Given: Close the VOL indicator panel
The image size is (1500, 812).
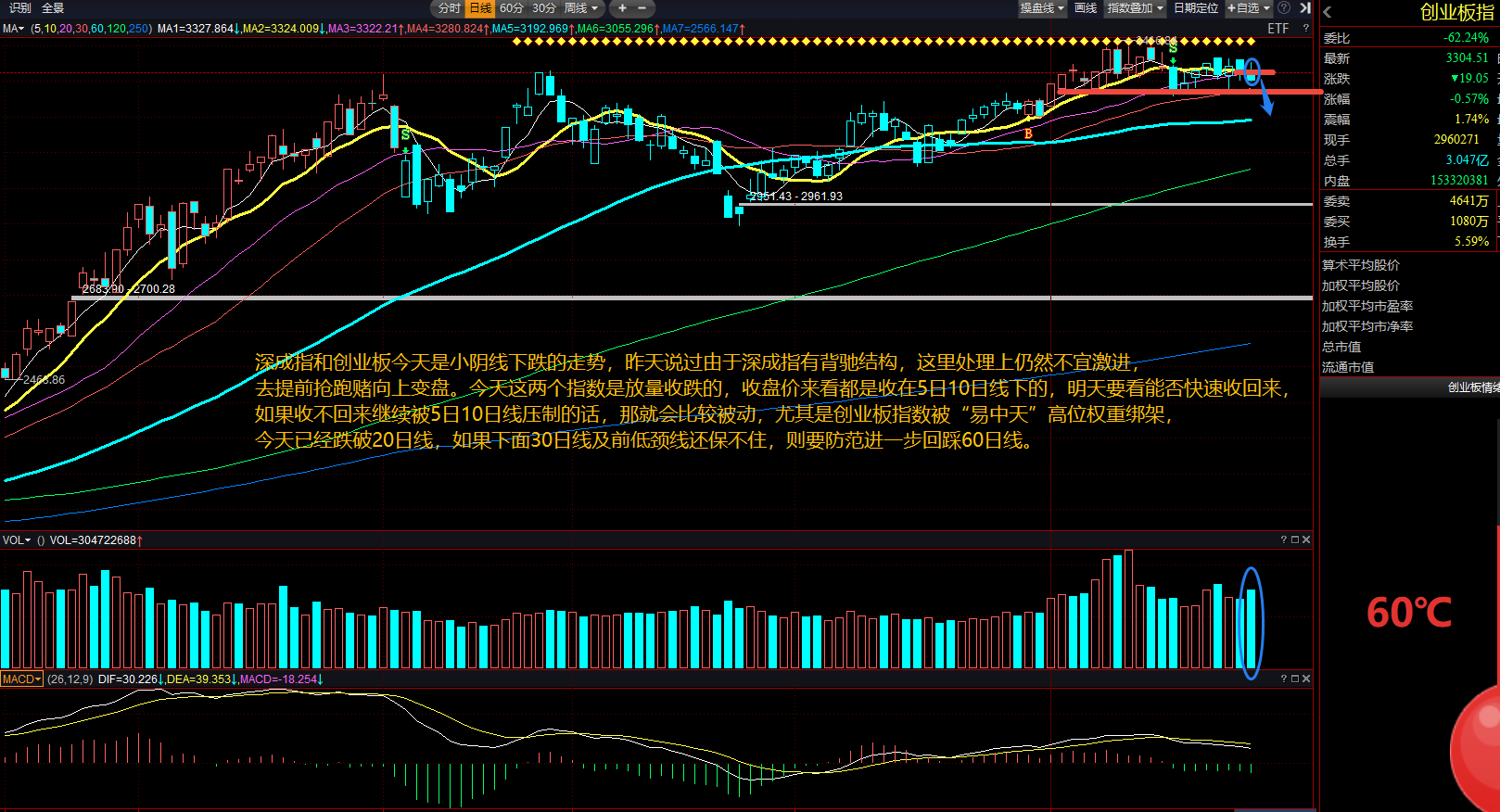Looking at the screenshot, I should click(1306, 539).
